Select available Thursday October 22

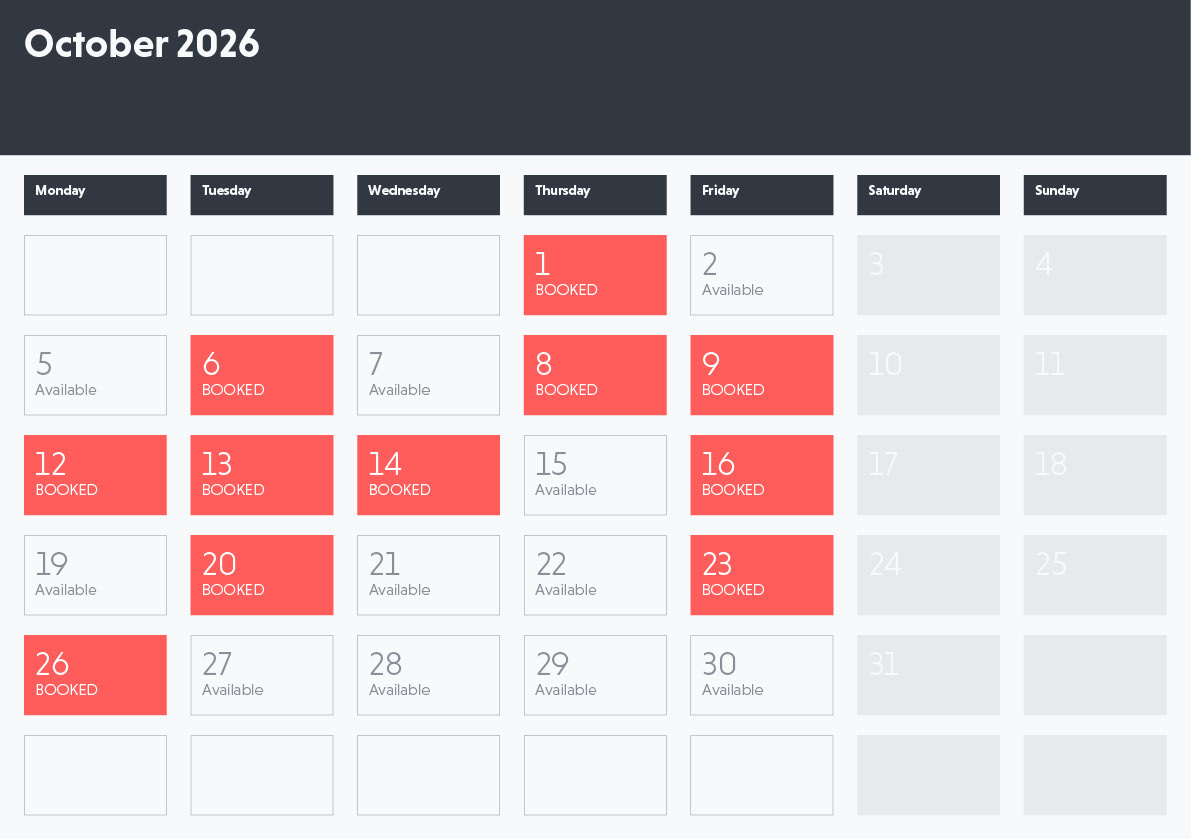tap(595, 575)
